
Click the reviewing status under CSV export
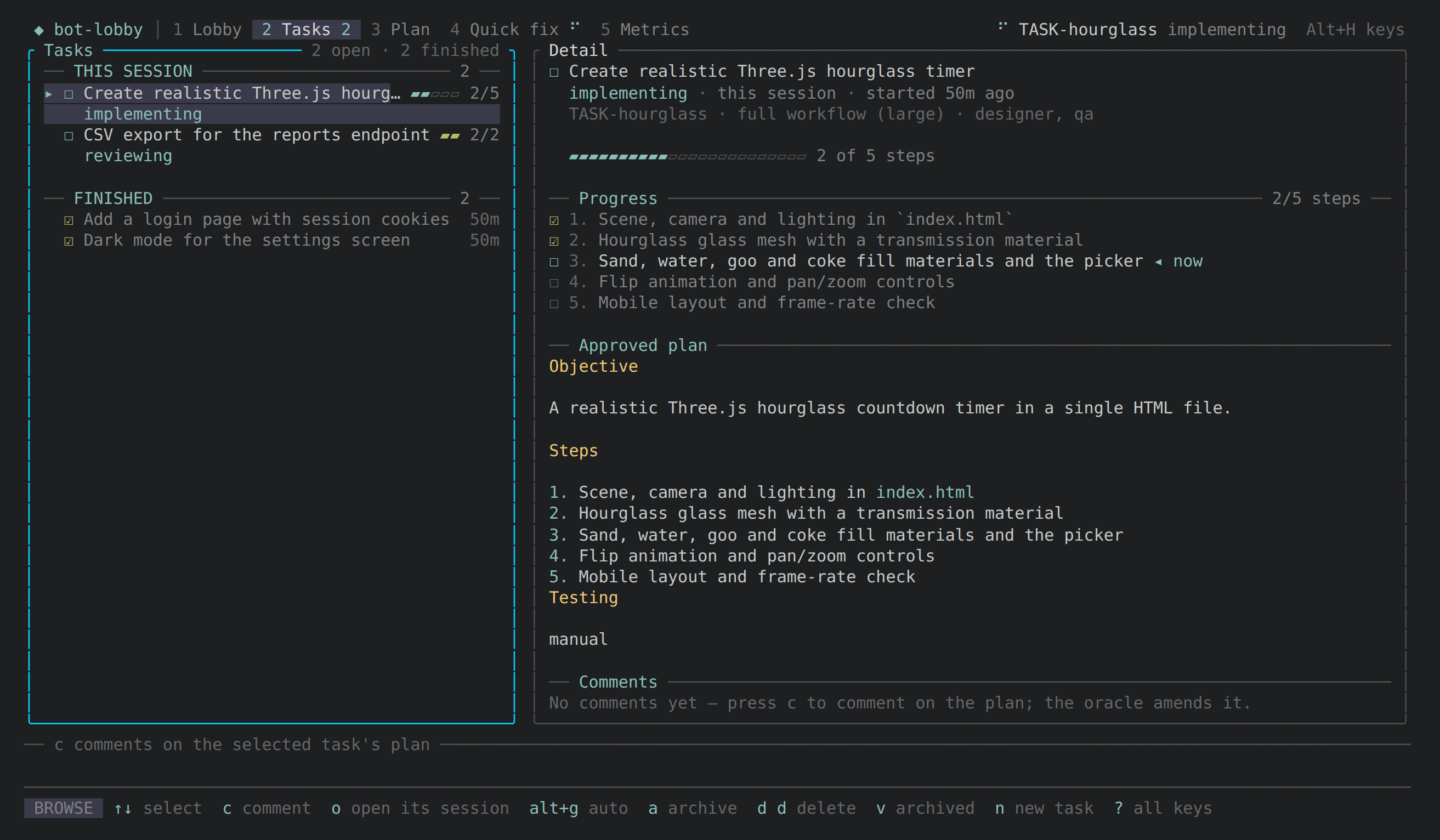pos(128,156)
